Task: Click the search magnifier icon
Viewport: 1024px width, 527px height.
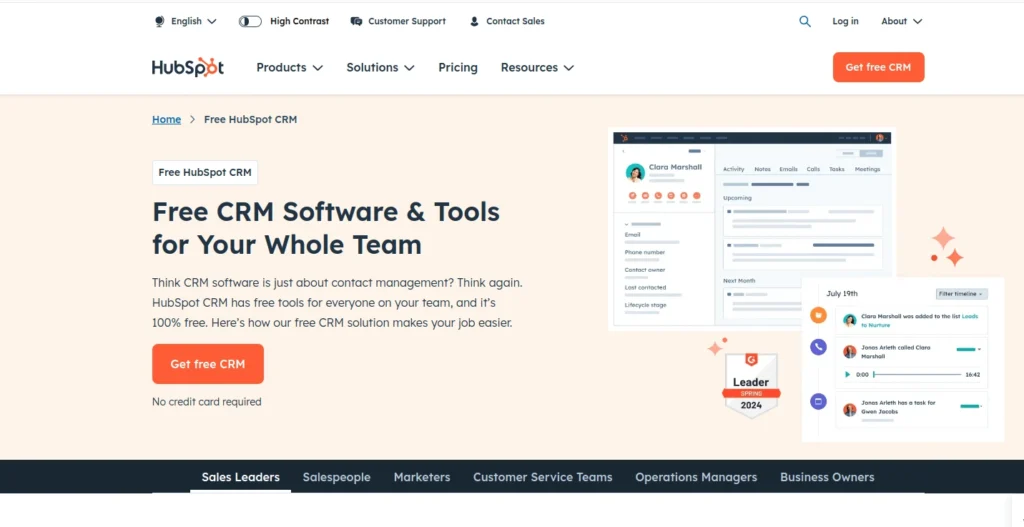Action: [x=805, y=21]
